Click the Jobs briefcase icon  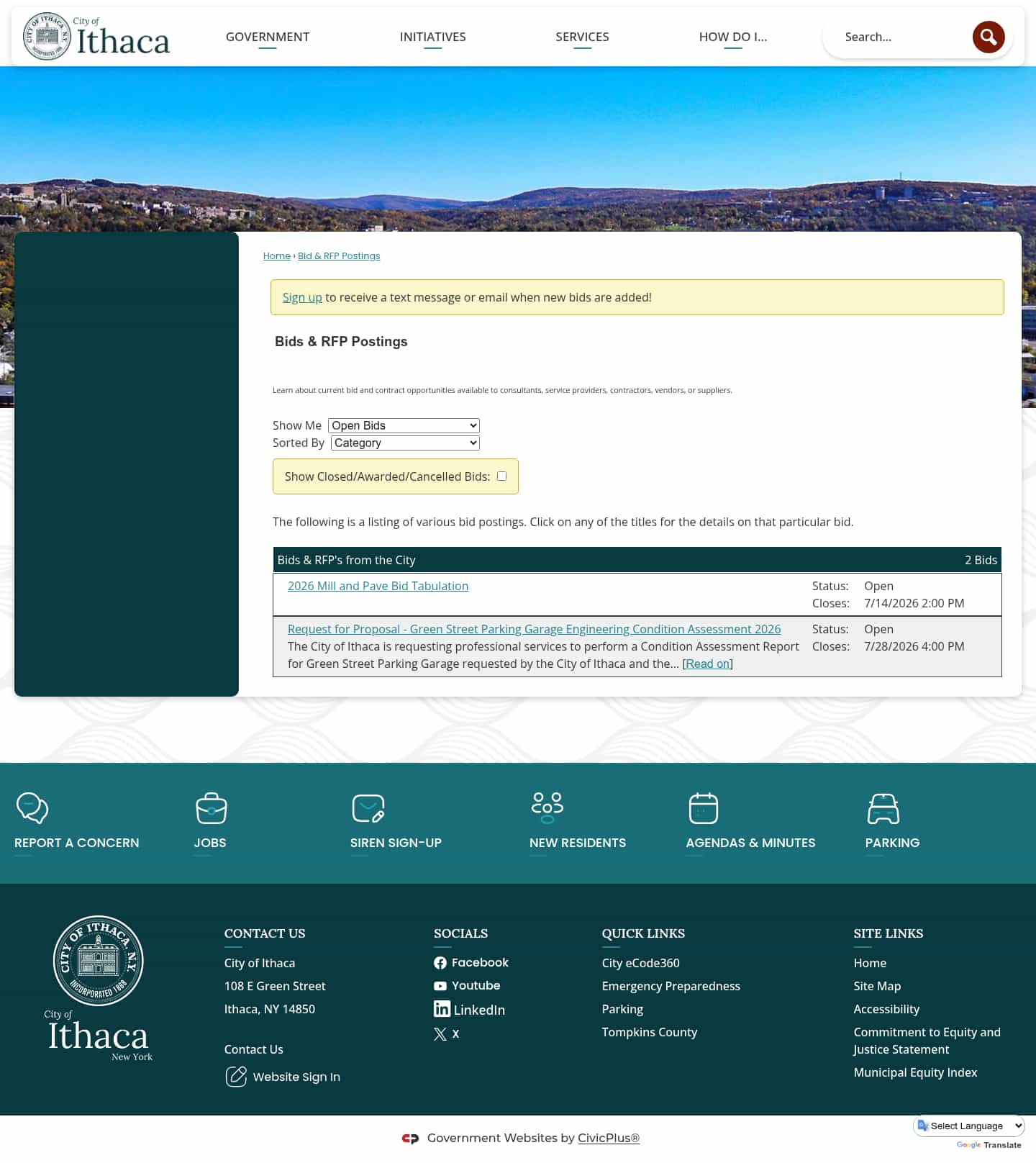coord(212,808)
